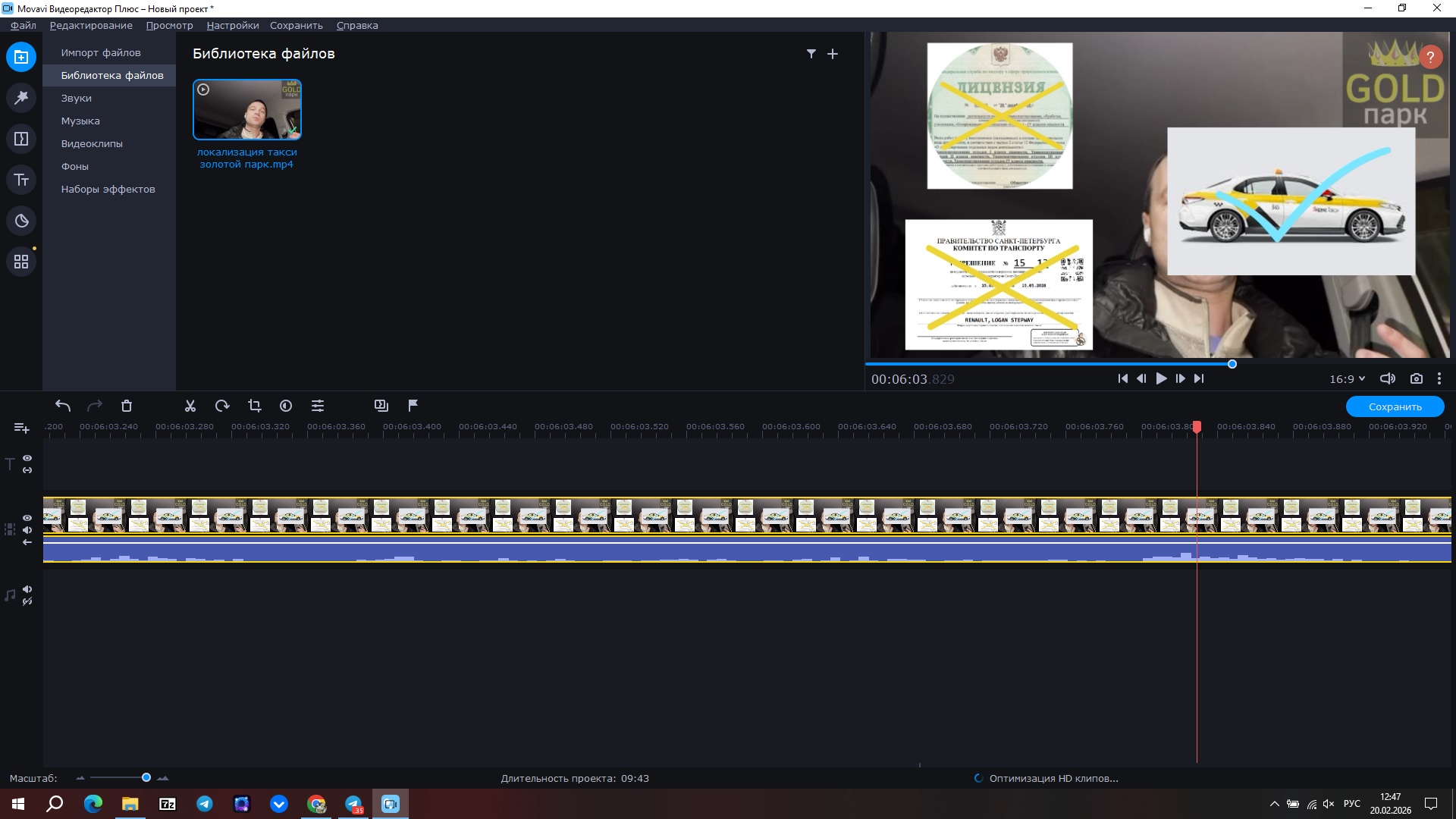The width and height of the screenshot is (1456, 819).
Task: Open the Titles tab in the sidebar
Action: point(21,180)
